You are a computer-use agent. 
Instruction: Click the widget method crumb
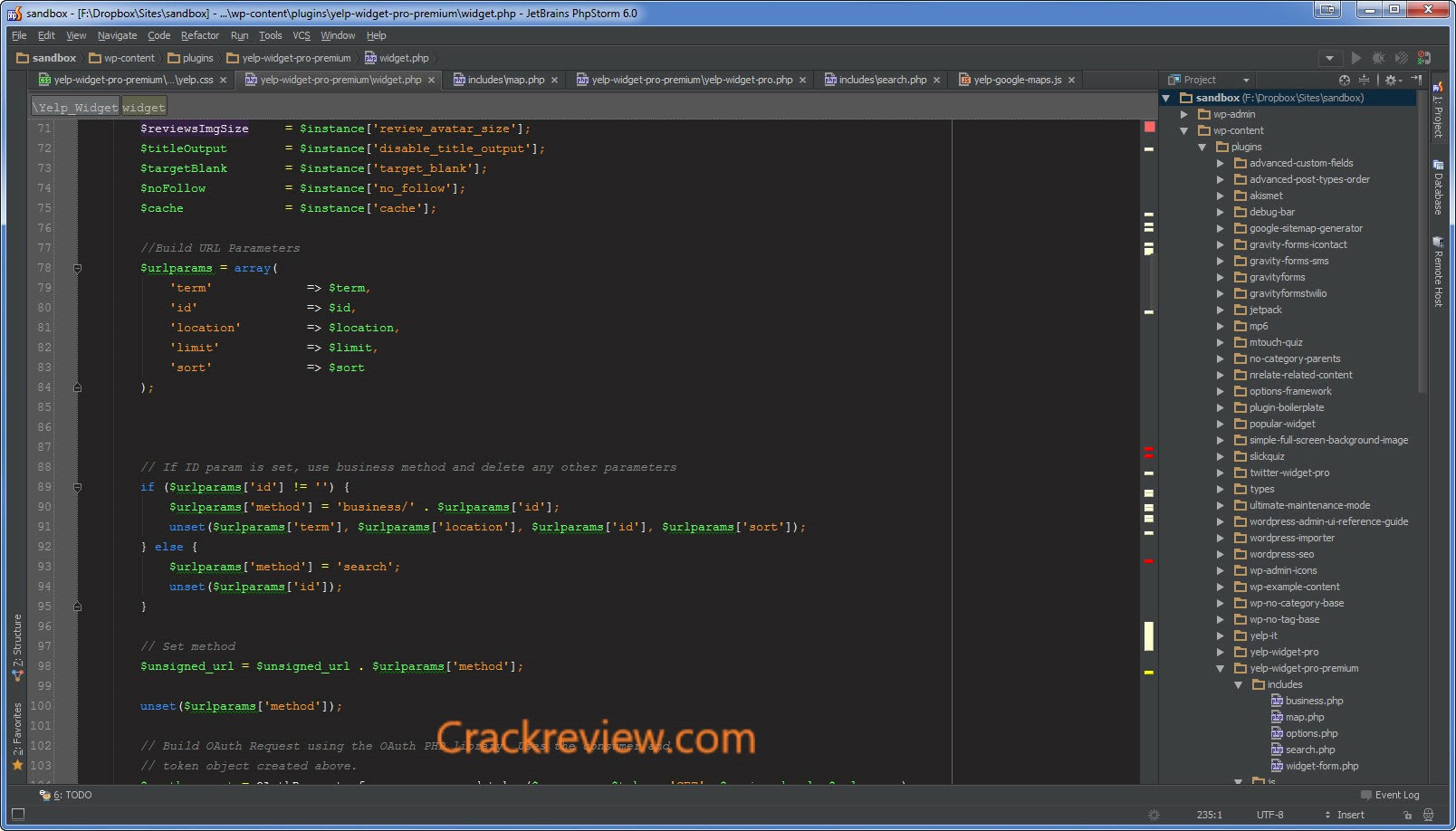point(144,107)
